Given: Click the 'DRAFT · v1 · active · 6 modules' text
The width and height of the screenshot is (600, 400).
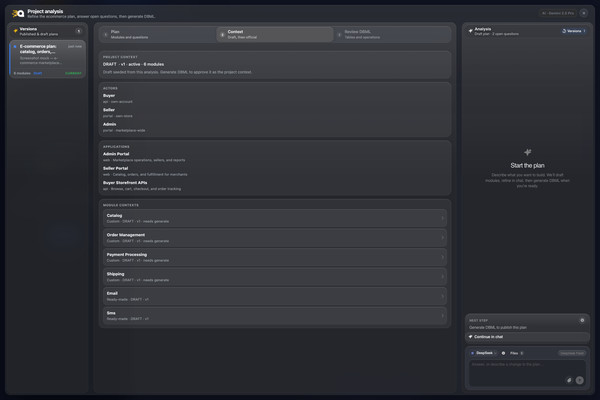Looking at the screenshot, I should [133, 64].
